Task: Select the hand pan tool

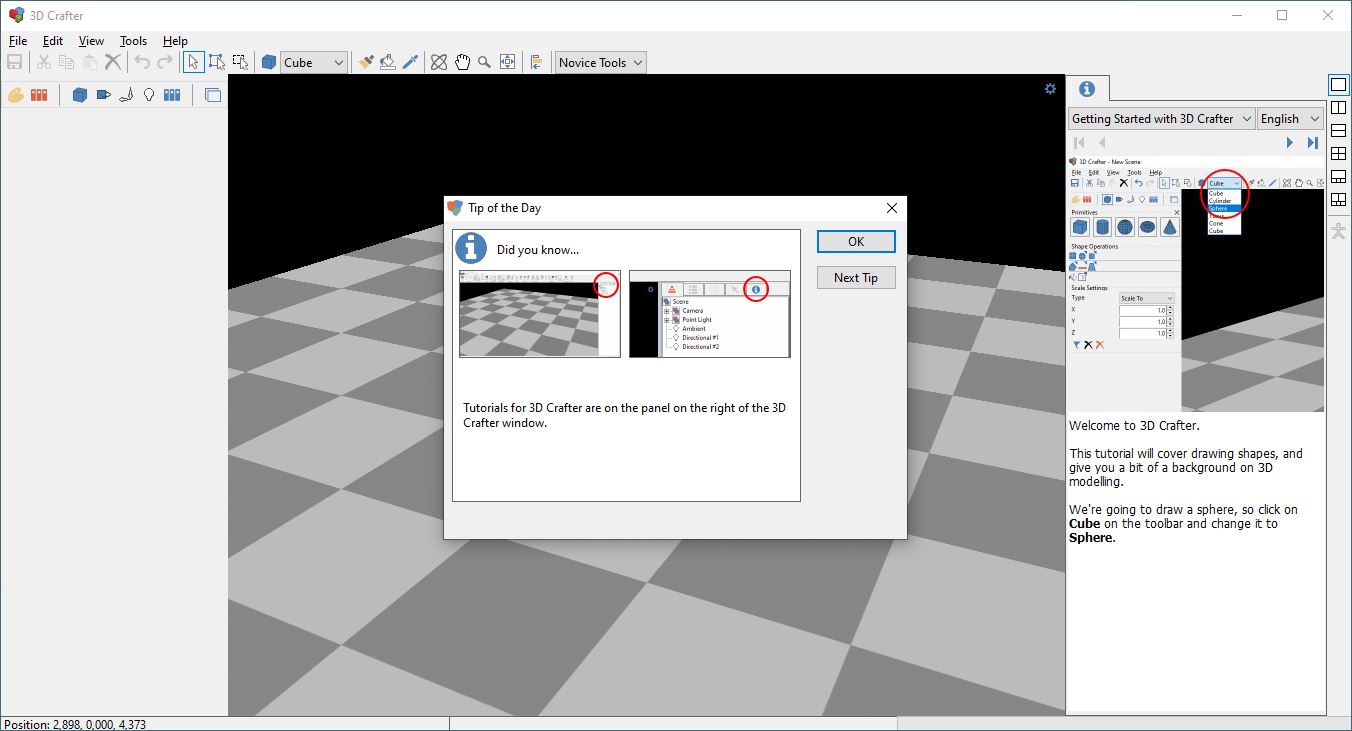Action: click(462, 62)
